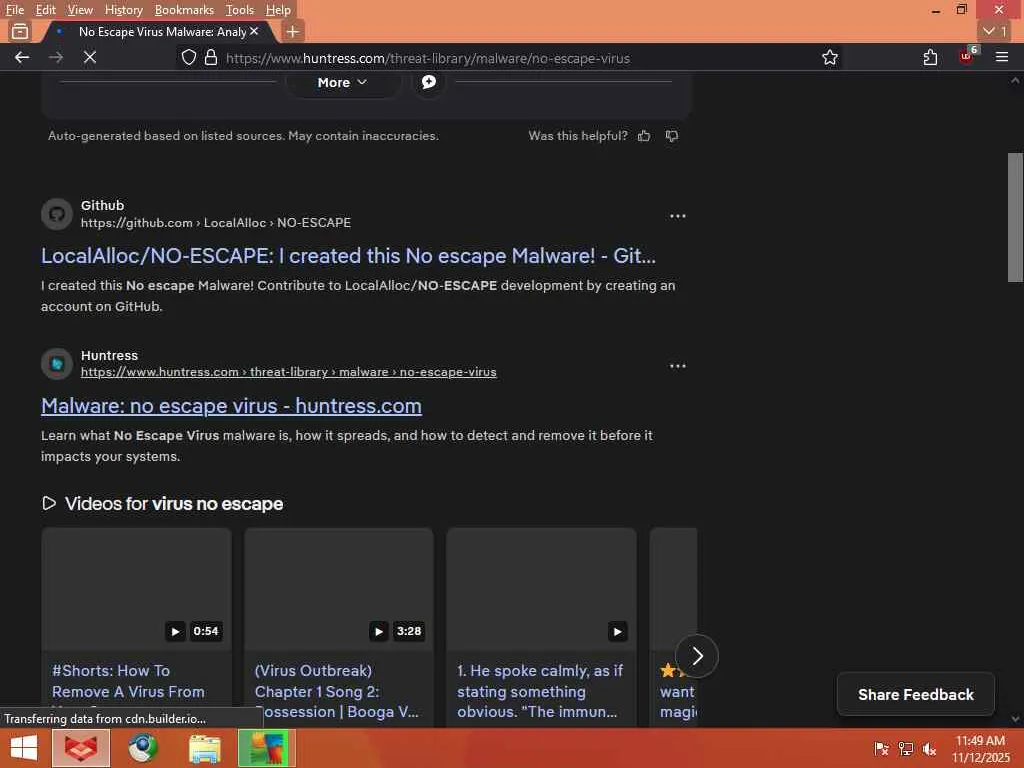List all tabs dropdown arrow
Image resolution: width=1024 pixels, height=768 pixels.
coord(995,31)
